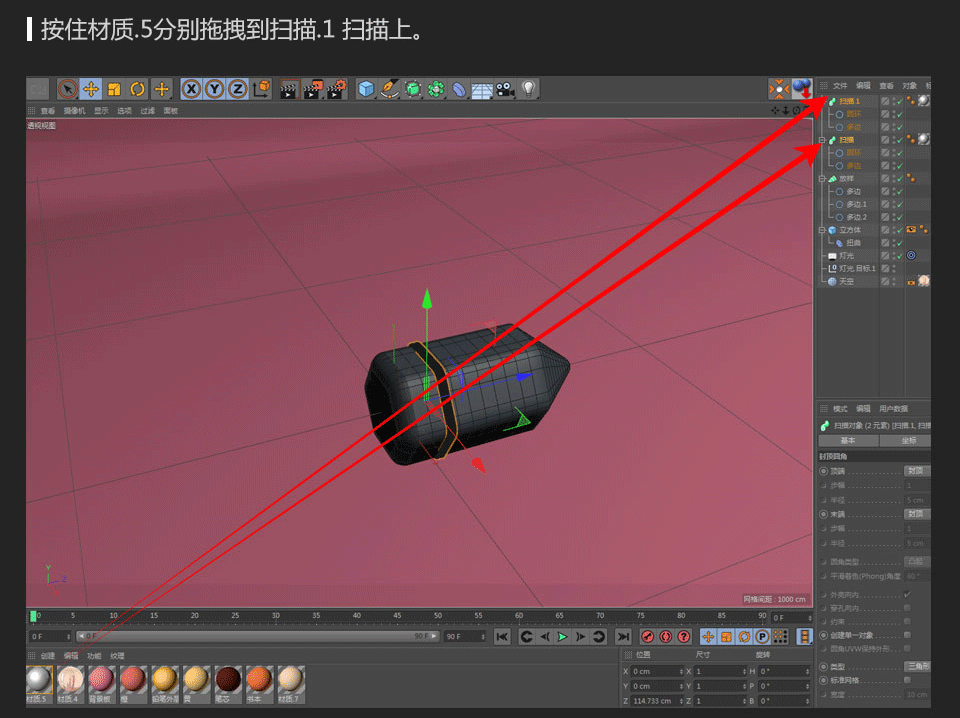The image size is (960, 718).
Task: Select the Move tool in the toolbar
Action: (x=90, y=88)
